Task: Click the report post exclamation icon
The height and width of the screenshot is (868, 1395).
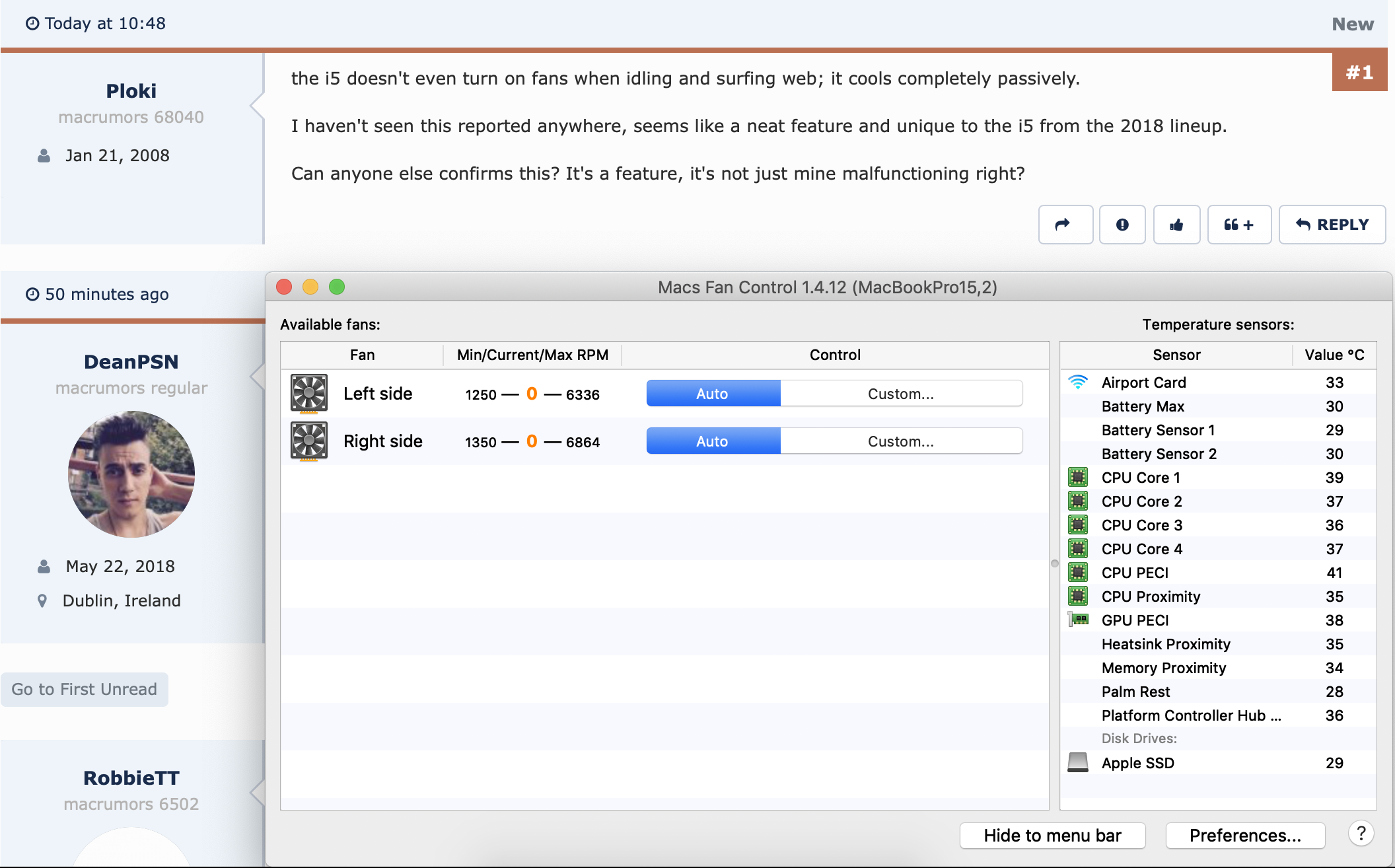Action: coord(1122,225)
